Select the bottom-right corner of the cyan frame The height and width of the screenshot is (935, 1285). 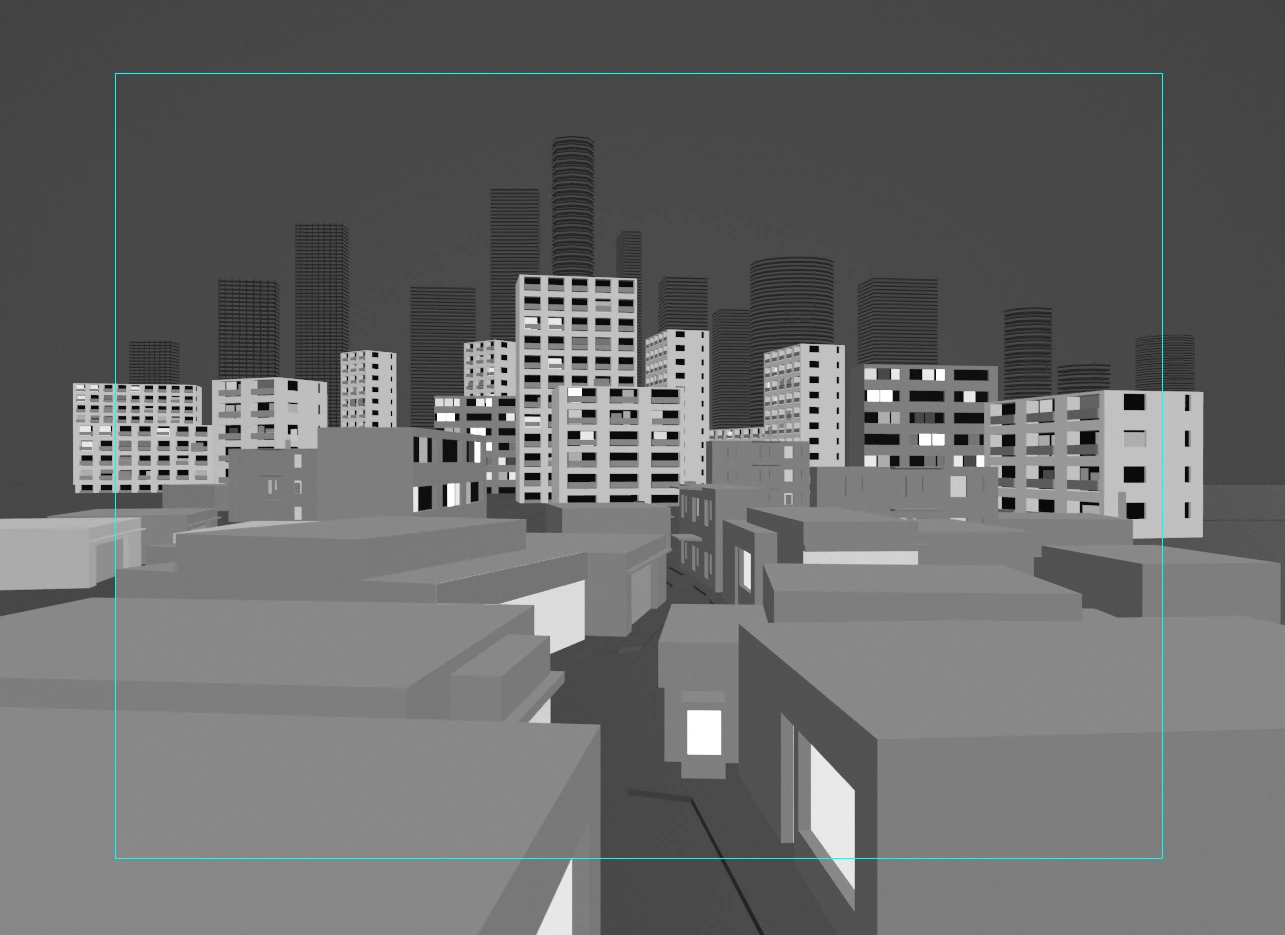click(1162, 858)
